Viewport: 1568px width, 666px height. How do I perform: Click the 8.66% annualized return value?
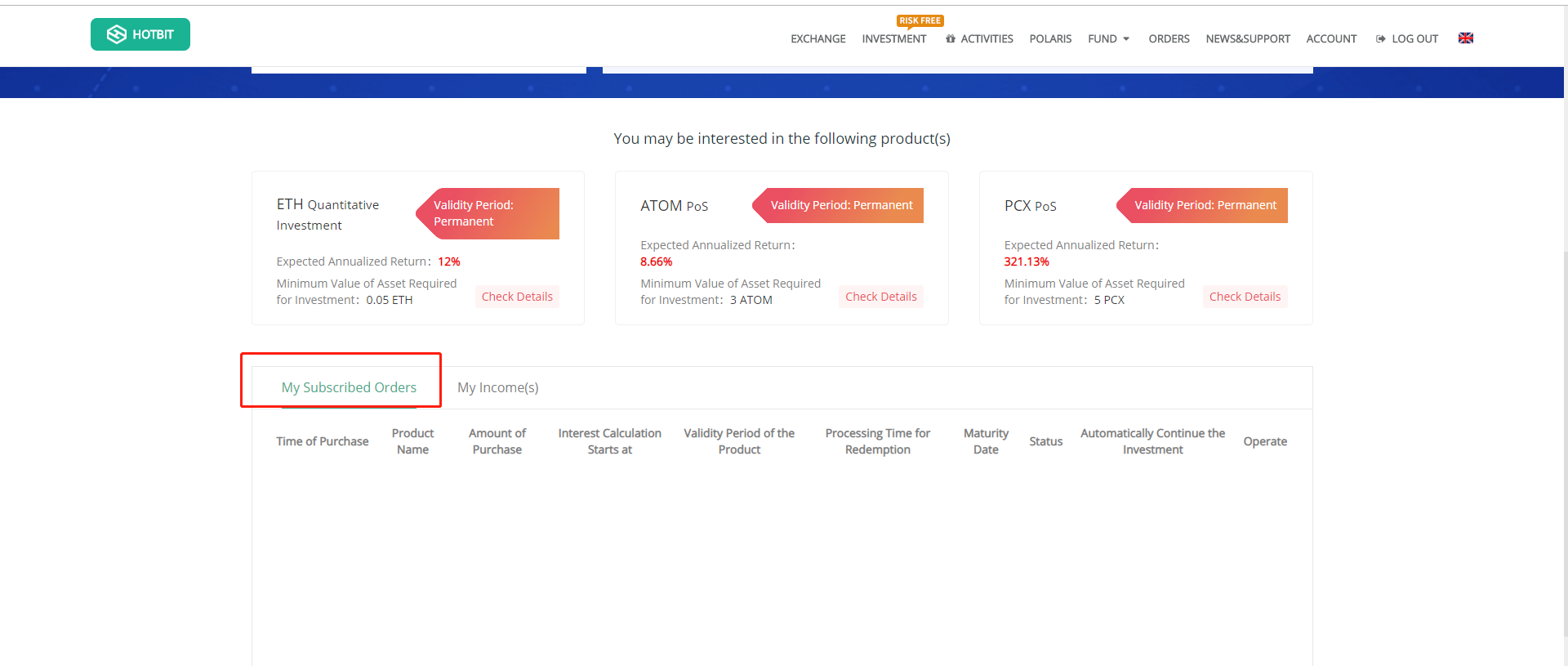pos(657,261)
